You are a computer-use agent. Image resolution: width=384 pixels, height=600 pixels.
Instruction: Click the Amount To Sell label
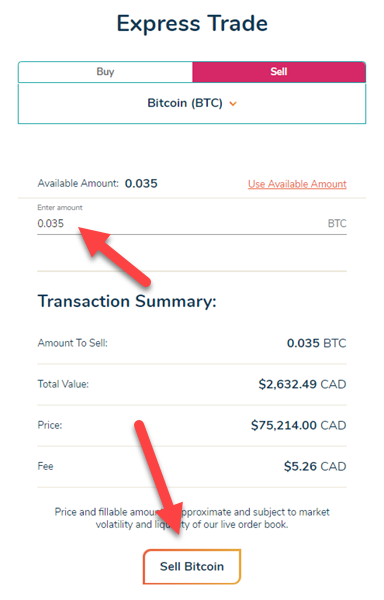(73, 343)
